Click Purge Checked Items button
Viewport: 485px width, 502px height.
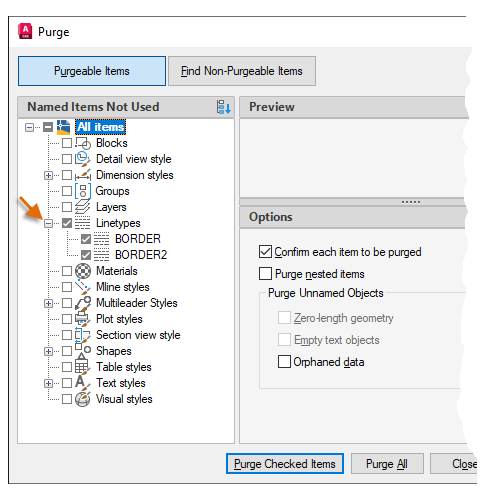pyautogui.click(x=285, y=464)
